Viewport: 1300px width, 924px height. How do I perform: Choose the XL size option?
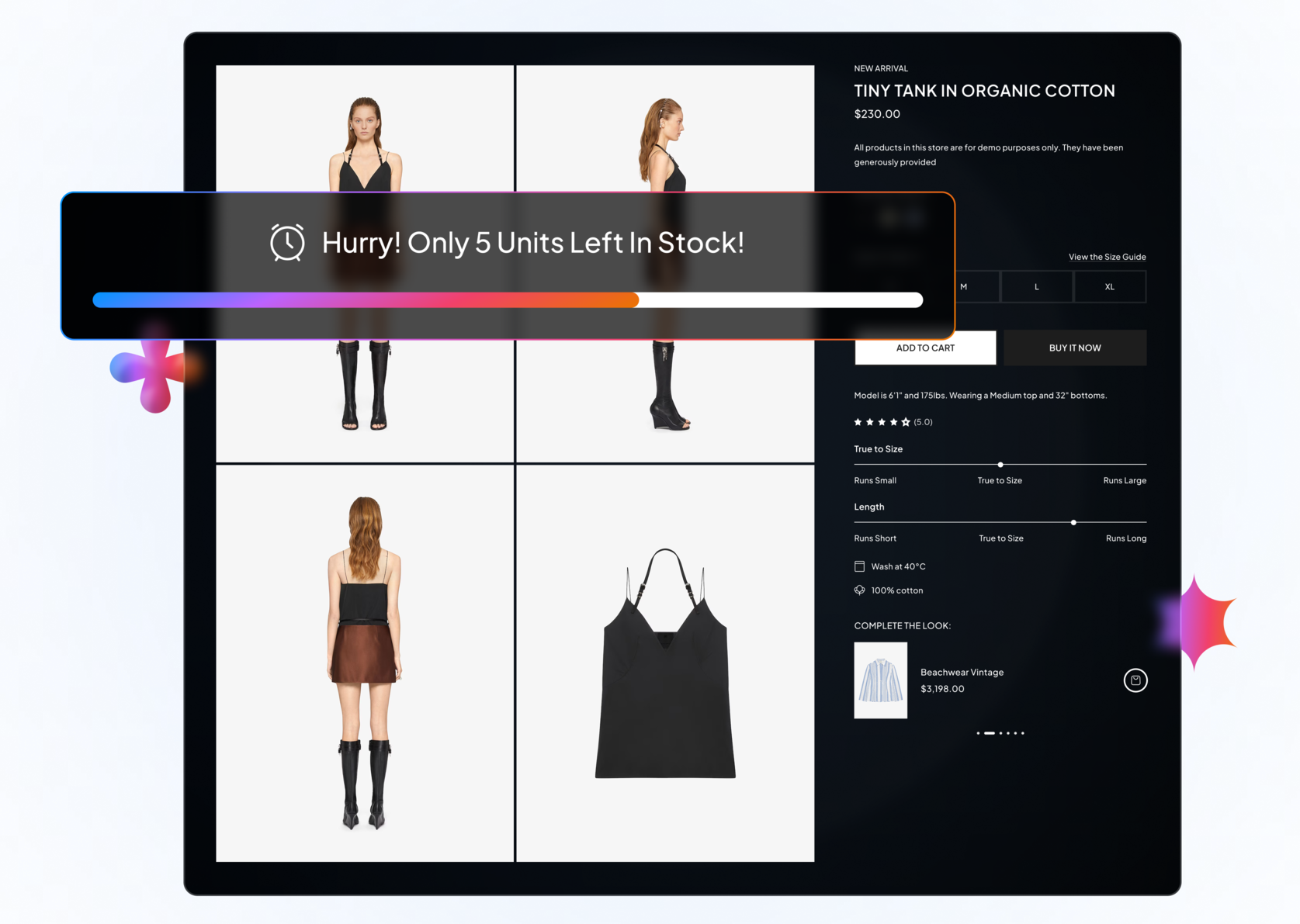pyautogui.click(x=1109, y=287)
